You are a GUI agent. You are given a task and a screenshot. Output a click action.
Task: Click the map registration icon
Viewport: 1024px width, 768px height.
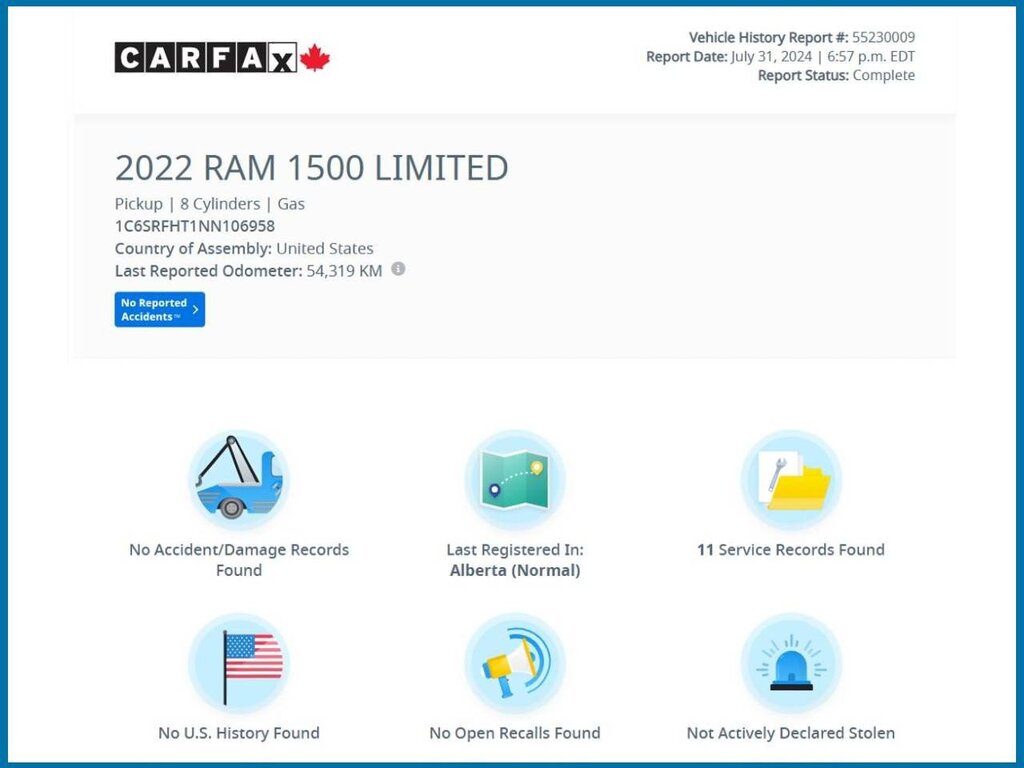[x=515, y=480]
